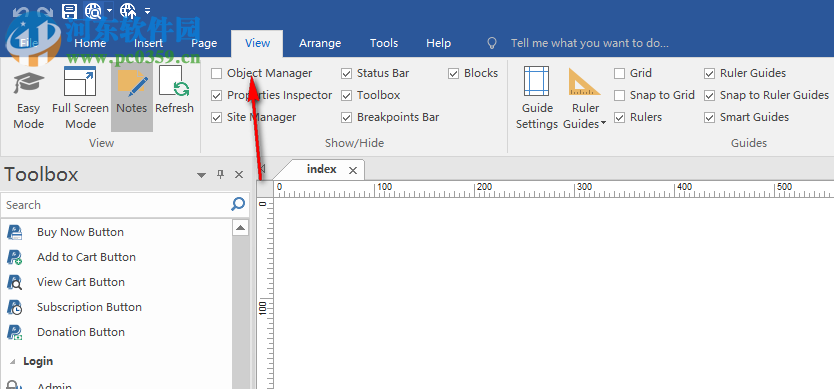Screen dimensions: 834x389
Task: Save the project with the floppy disk icon
Action: pyautogui.click(x=69, y=10)
